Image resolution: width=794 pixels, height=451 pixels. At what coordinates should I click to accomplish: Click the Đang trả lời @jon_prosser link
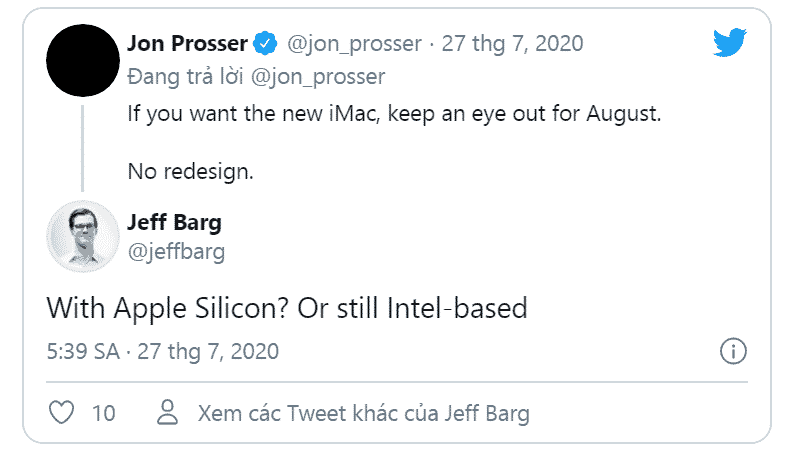(x=256, y=76)
